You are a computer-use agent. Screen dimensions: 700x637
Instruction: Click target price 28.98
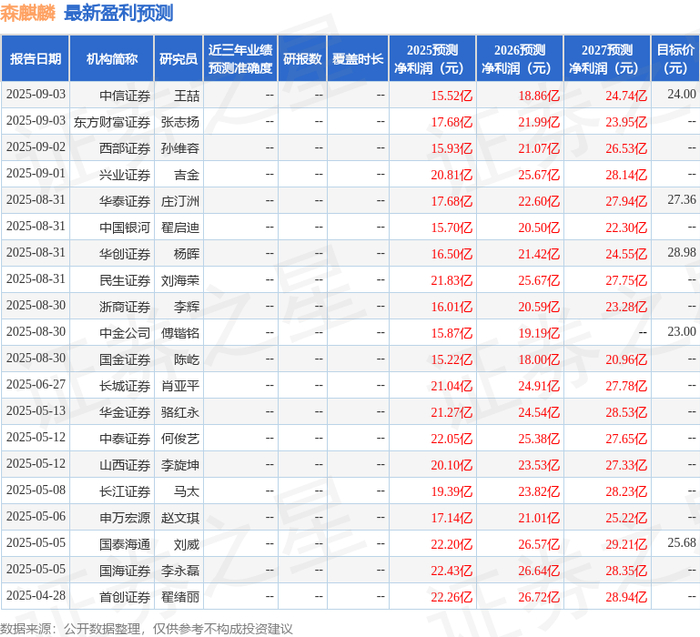(x=682, y=252)
